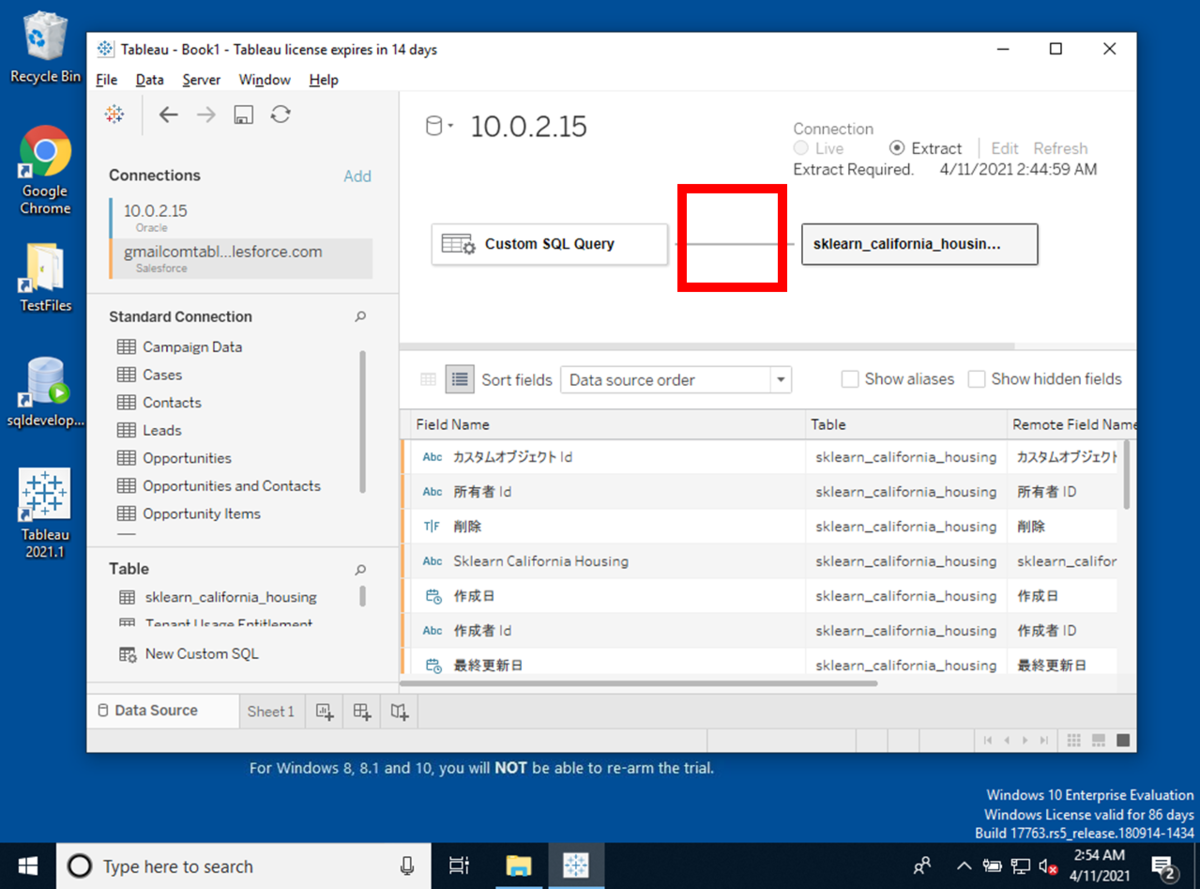1200x889 pixels.
Task: Select sklearn_california_housing in Table list
Action: [x=218, y=597]
